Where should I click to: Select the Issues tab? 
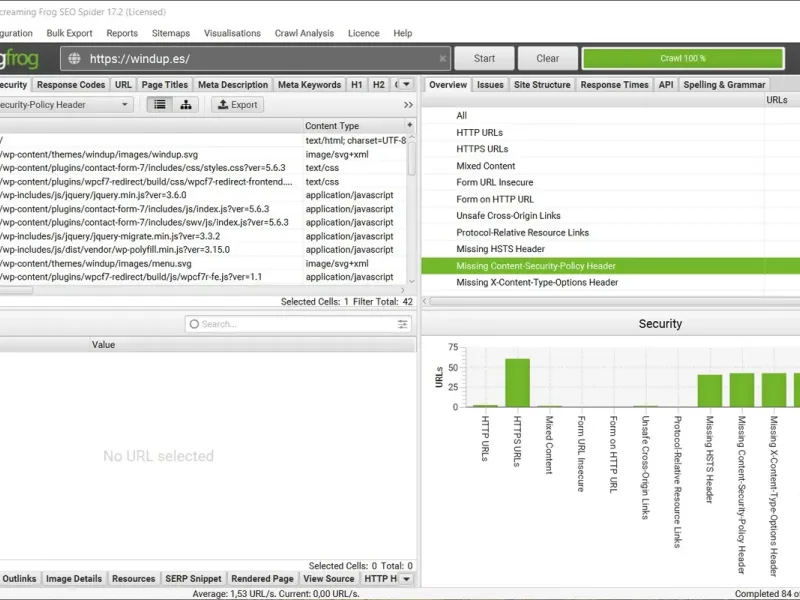(490, 85)
